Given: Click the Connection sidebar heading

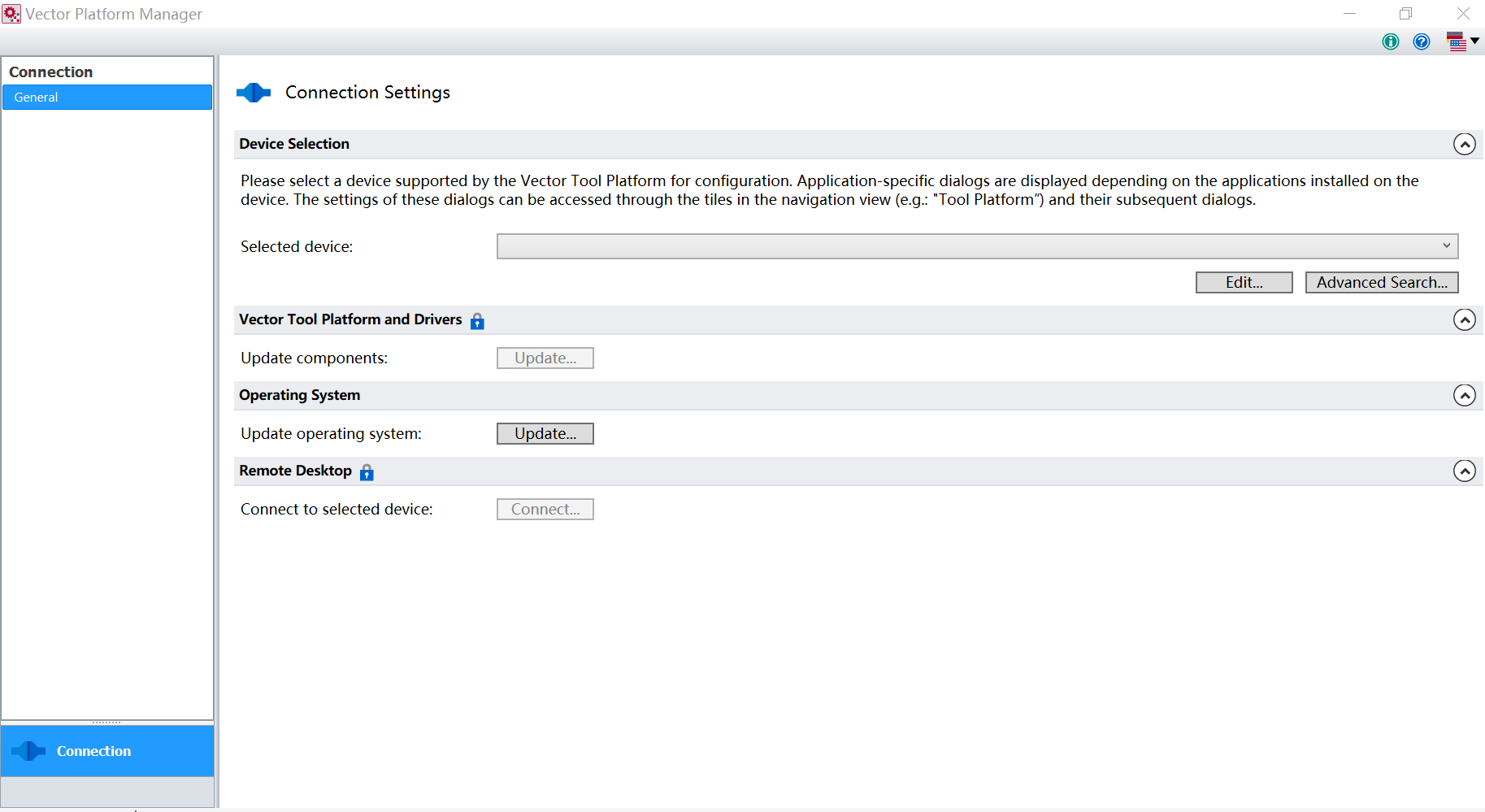Looking at the screenshot, I should tap(51, 72).
